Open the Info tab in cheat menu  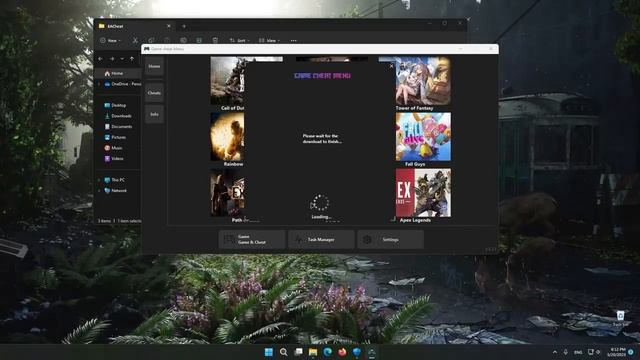pos(154,114)
